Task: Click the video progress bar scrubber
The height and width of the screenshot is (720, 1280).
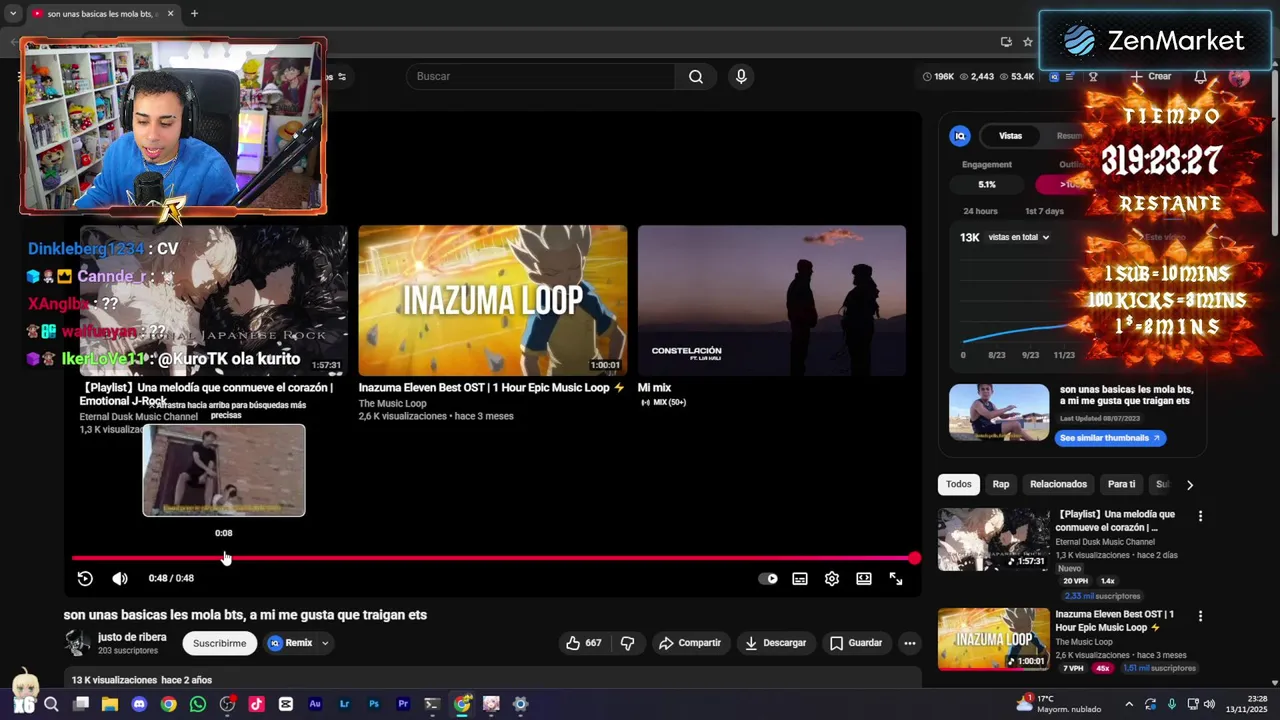Action: click(x=493, y=558)
